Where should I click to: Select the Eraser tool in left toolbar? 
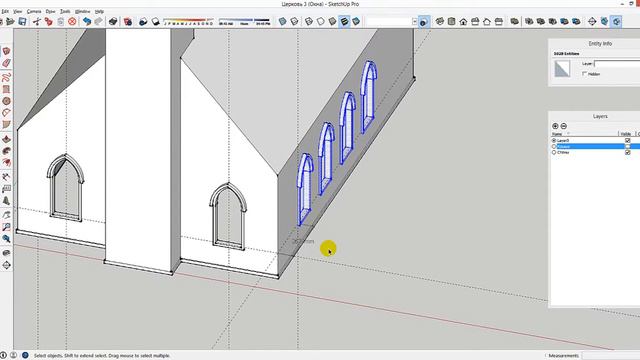click(6, 63)
